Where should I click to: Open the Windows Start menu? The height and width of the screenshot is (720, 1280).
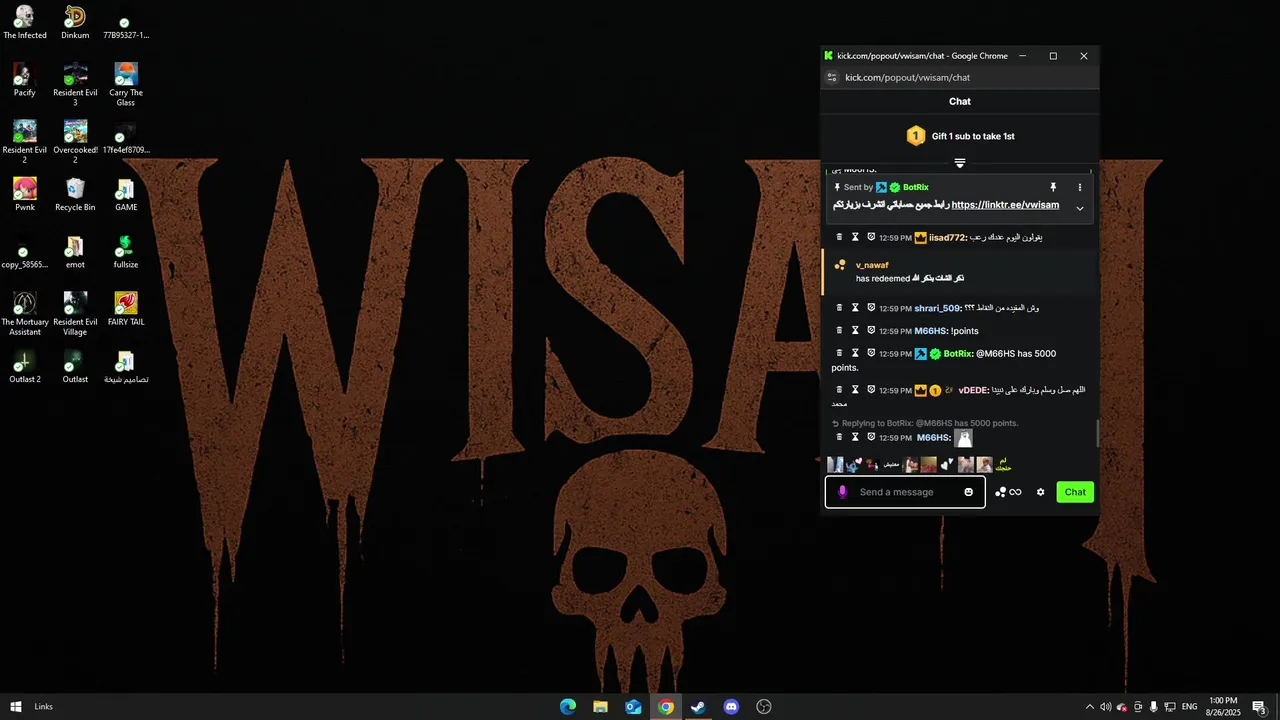16,707
